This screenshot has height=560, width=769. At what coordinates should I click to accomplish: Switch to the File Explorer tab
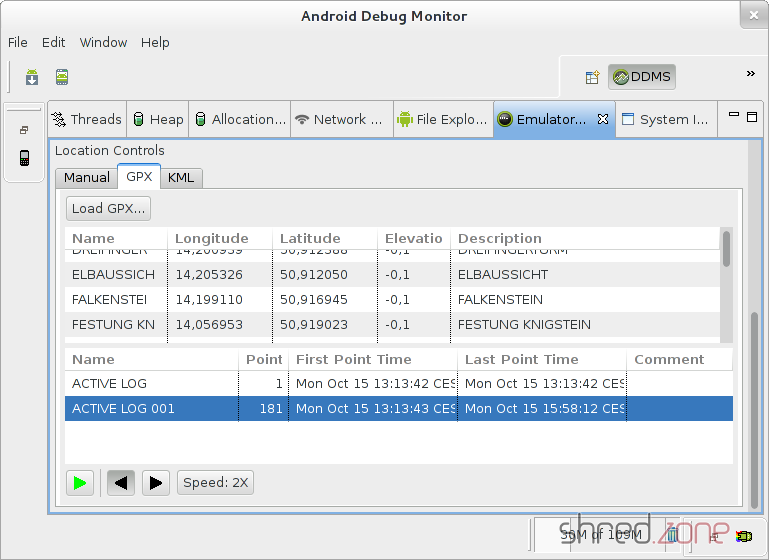(441, 119)
